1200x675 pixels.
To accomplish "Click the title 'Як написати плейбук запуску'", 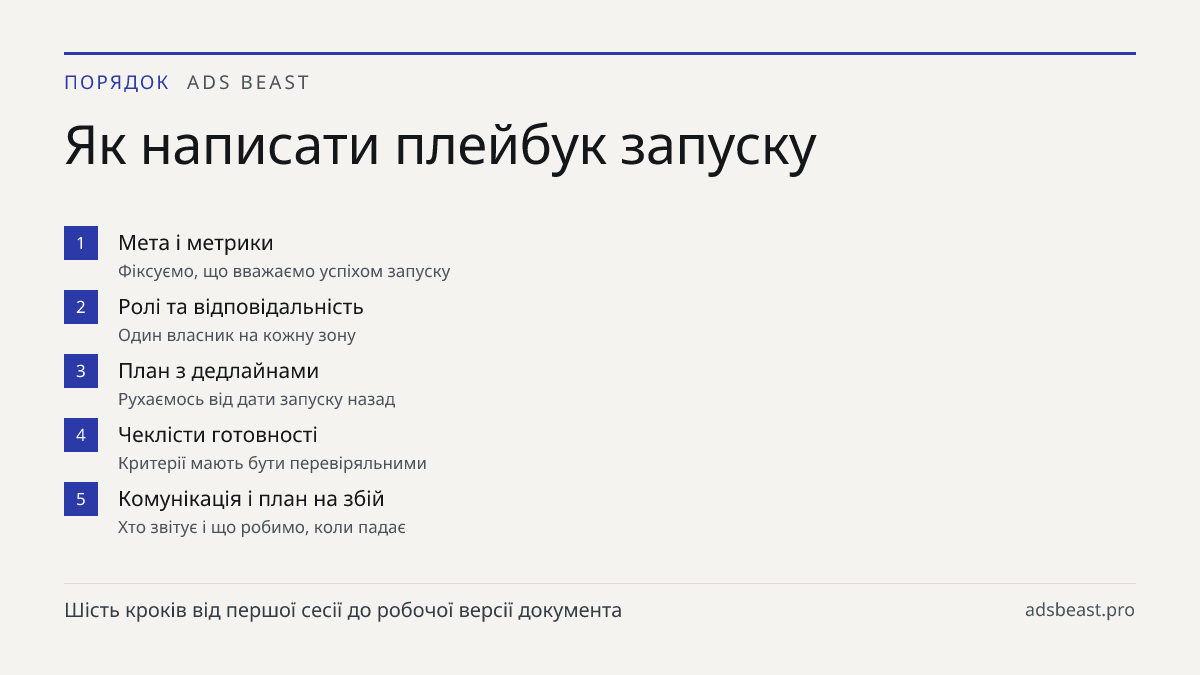I will click(441, 147).
